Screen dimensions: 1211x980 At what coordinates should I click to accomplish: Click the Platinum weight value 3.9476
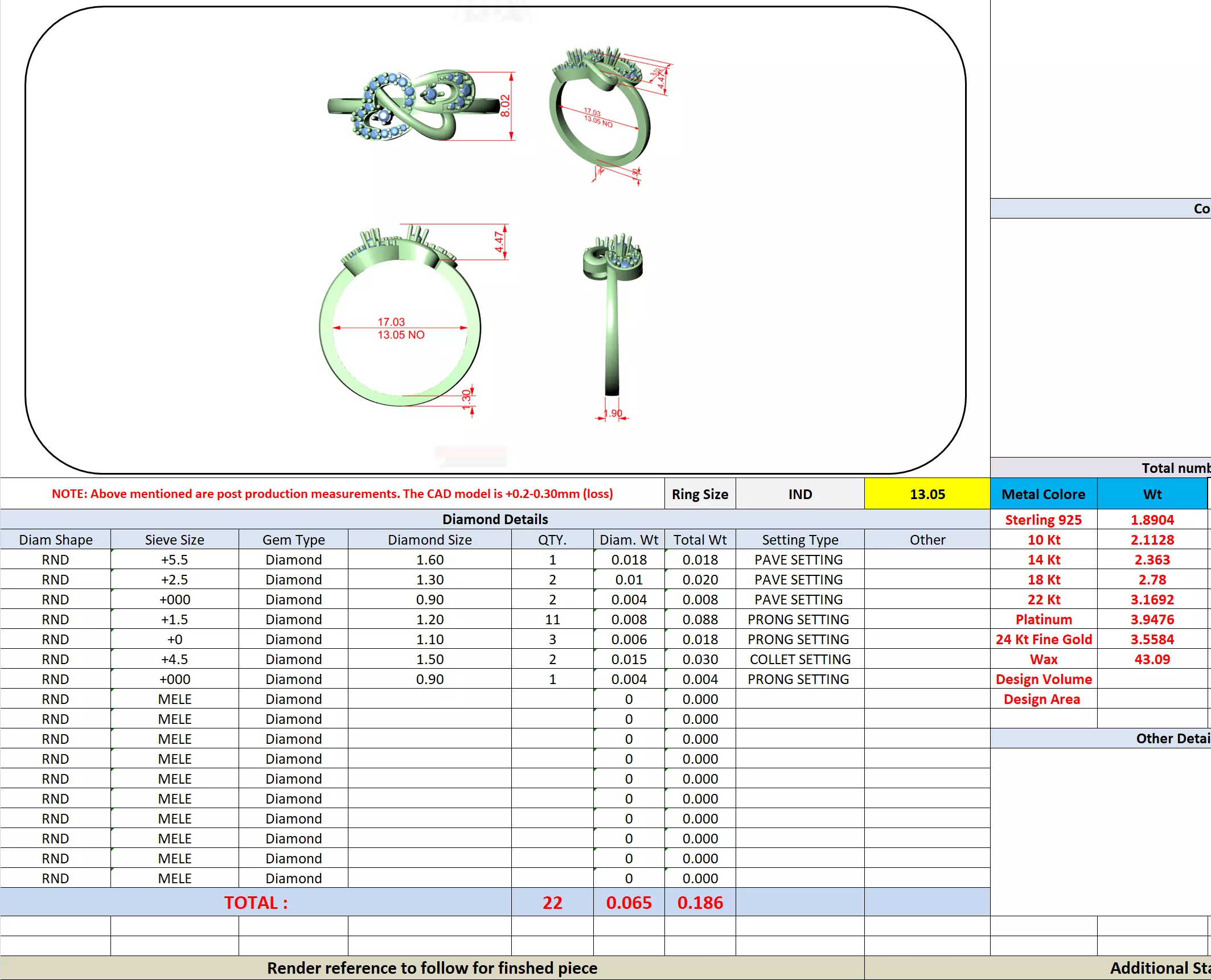[x=1151, y=619]
